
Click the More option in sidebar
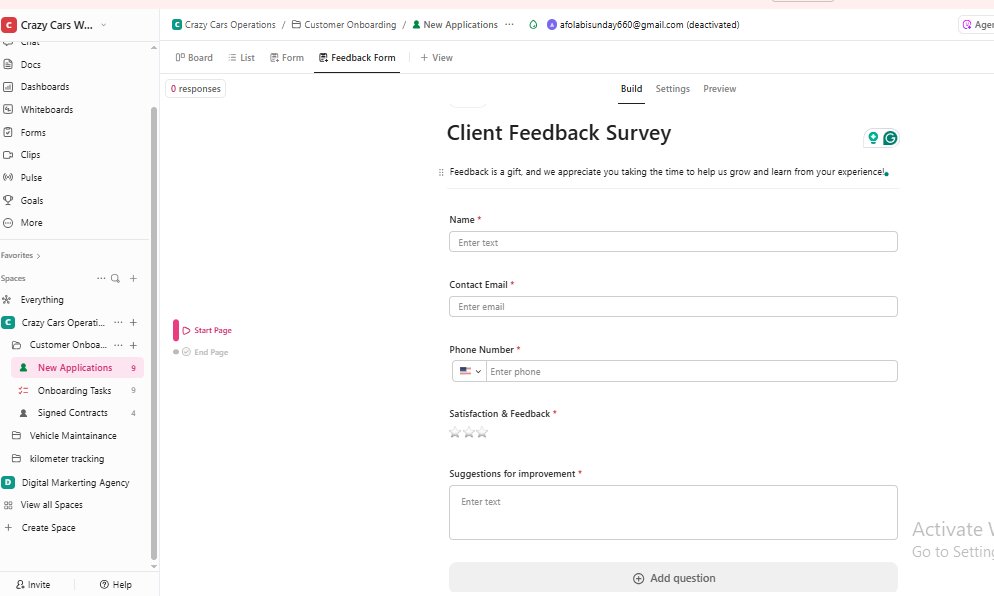click(33, 222)
